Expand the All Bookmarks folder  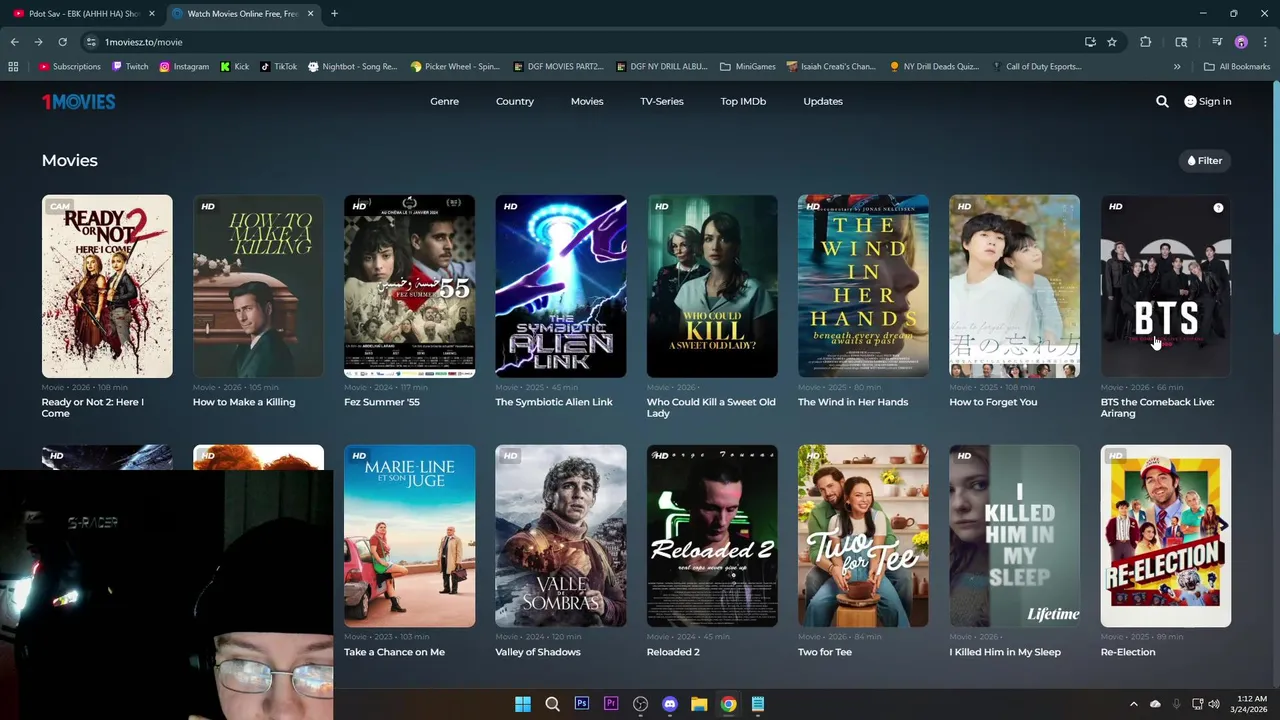[x=1237, y=67]
